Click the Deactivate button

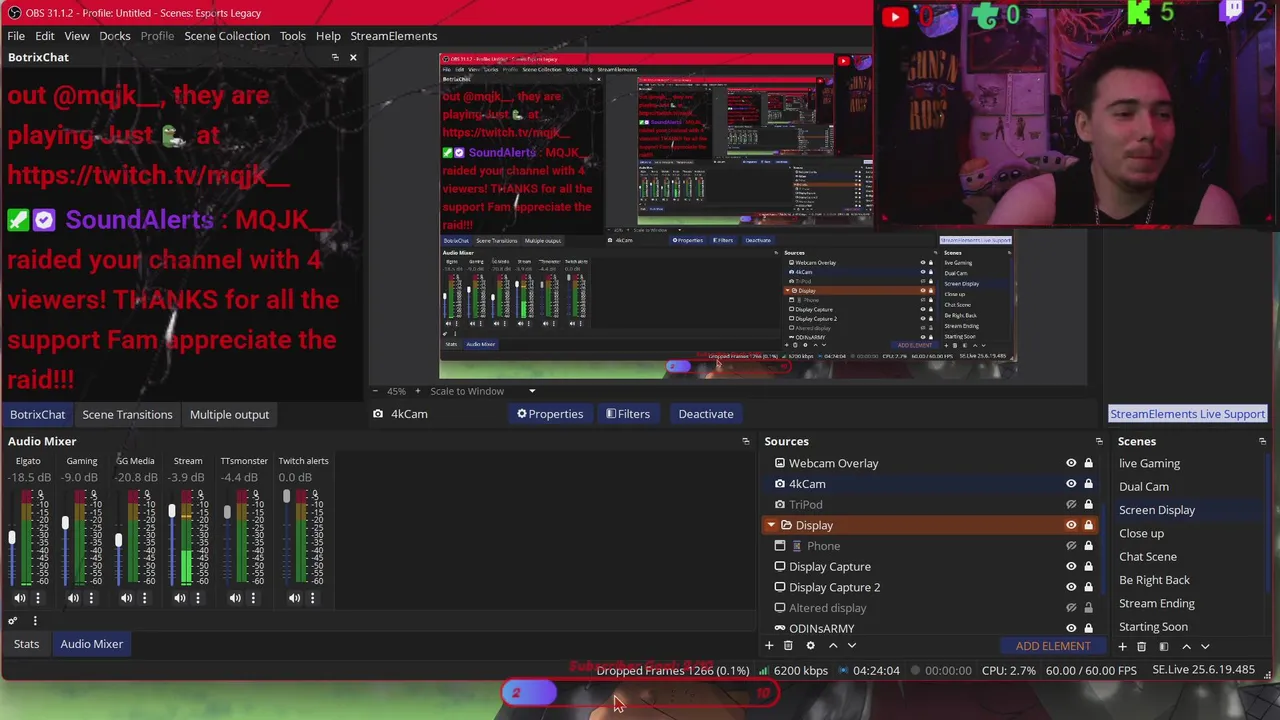click(x=706, y=414)
